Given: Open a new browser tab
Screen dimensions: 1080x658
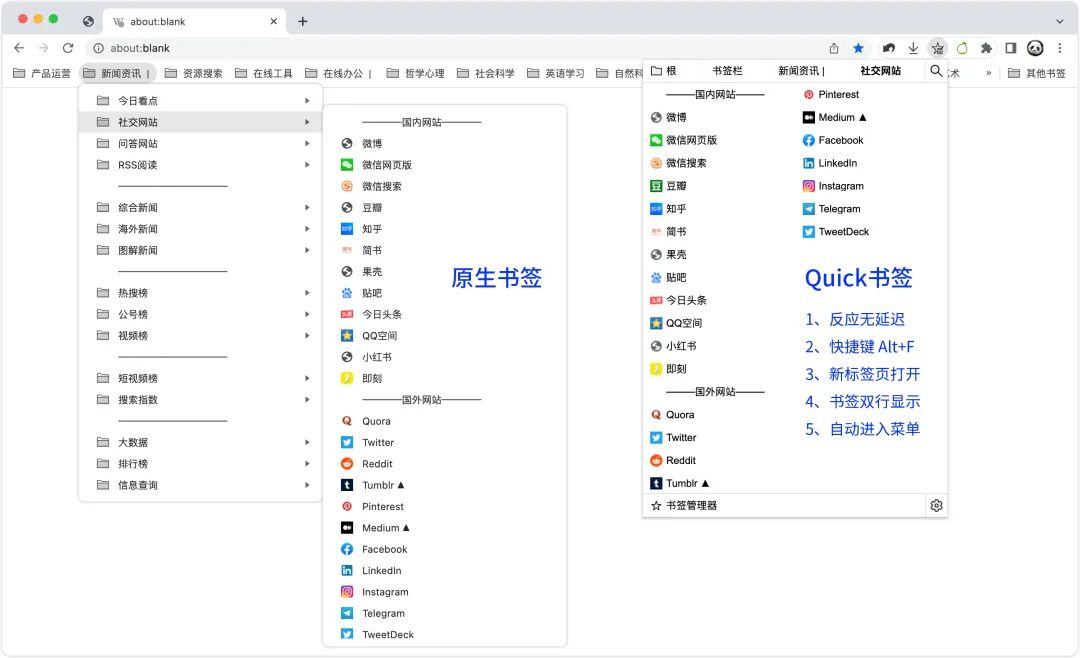Looking at the screenshot, I should pos(302,21).
